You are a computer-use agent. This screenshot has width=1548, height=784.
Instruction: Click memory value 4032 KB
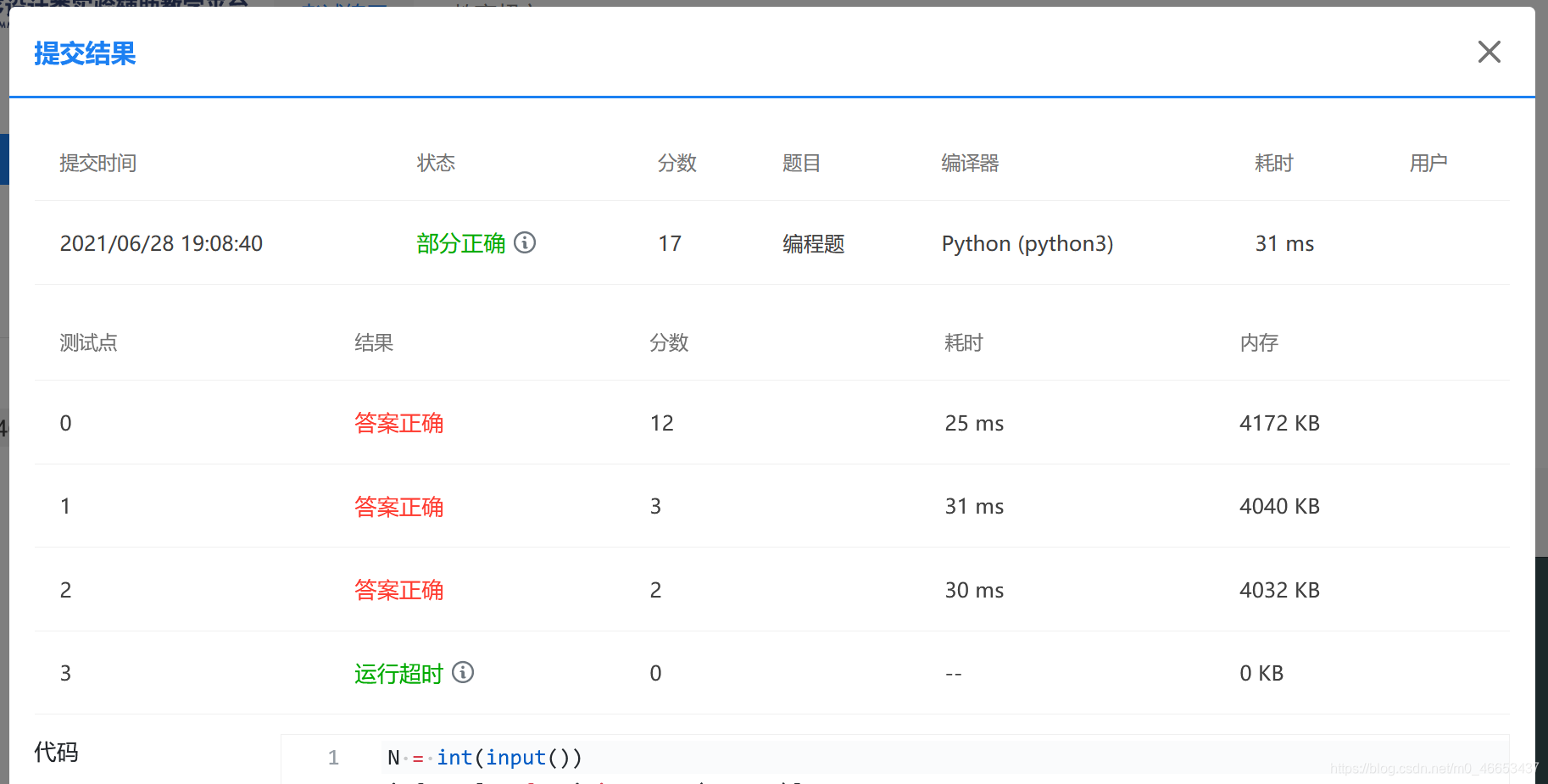click(x=1279, y=590)
